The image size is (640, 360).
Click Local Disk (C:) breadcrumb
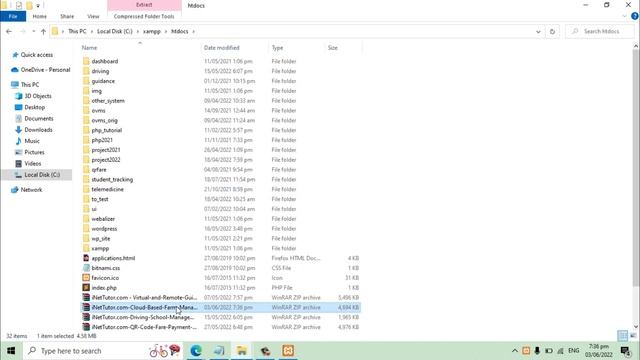point(115,31)
